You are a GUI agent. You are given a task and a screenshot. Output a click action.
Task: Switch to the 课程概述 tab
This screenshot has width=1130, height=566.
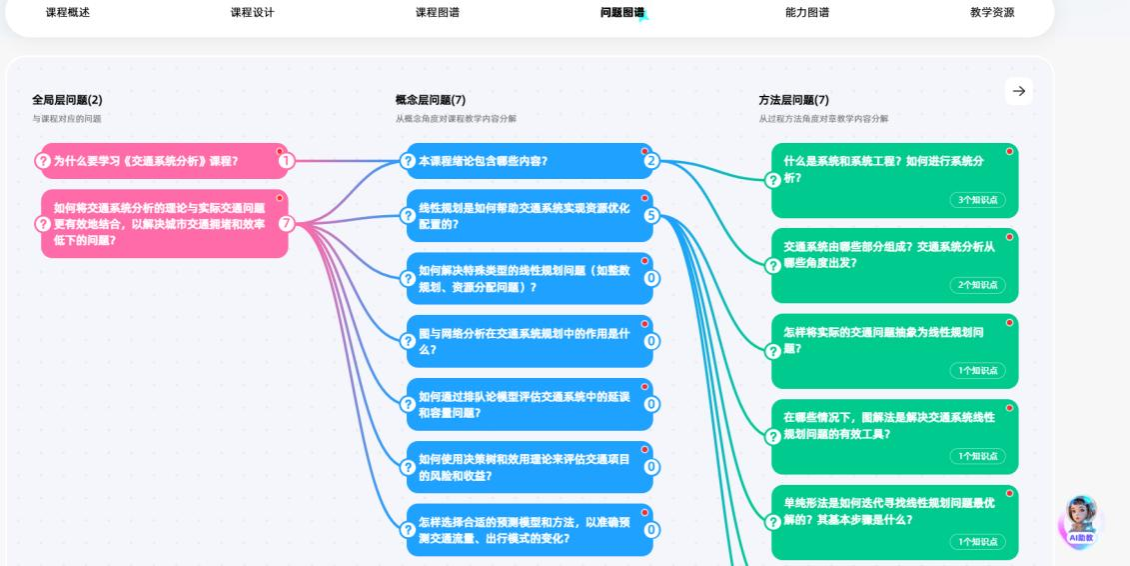coord(68,13)
